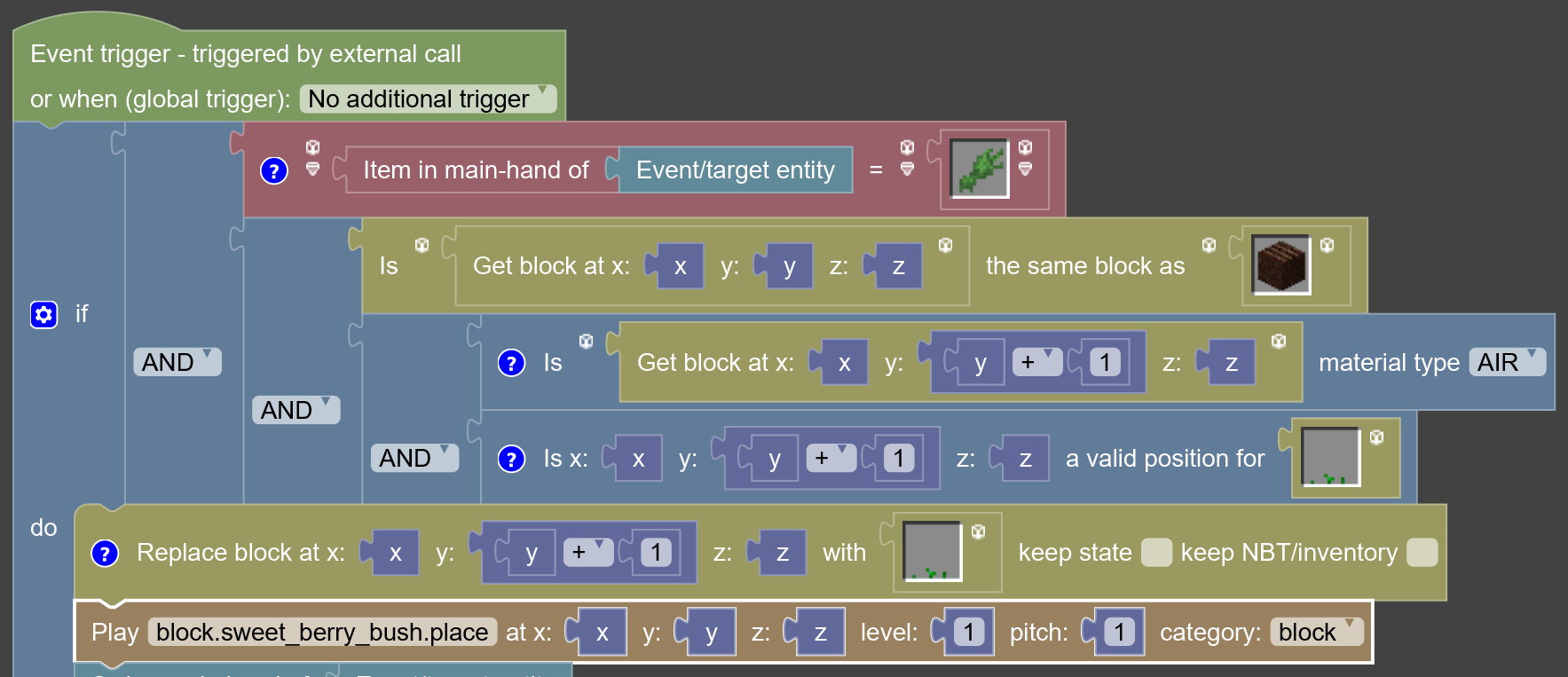Open plus operator dropdown in Replace block row
1568x677 pixels.
[588, 552]
